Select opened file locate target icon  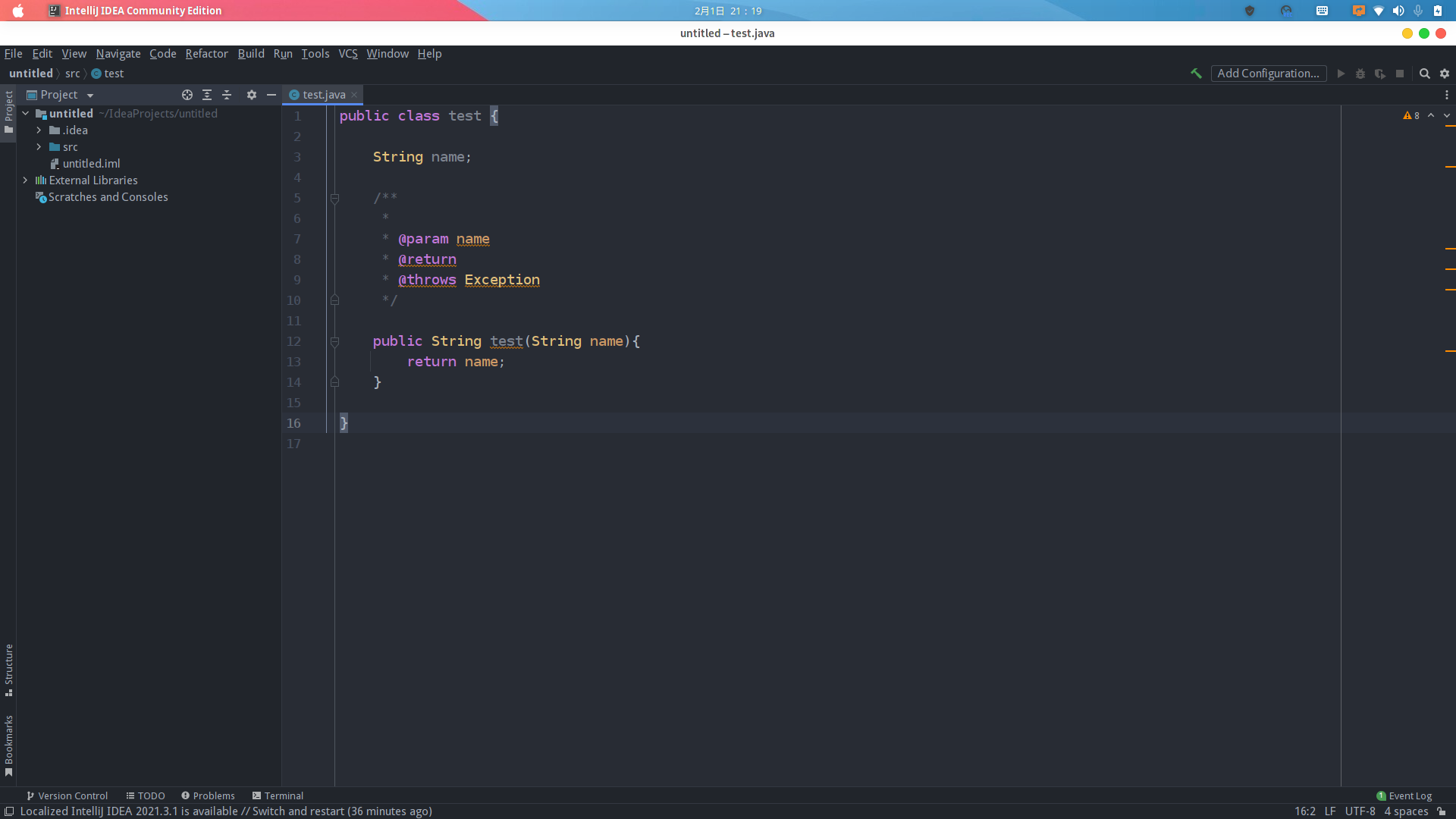[x=187, y=95]
